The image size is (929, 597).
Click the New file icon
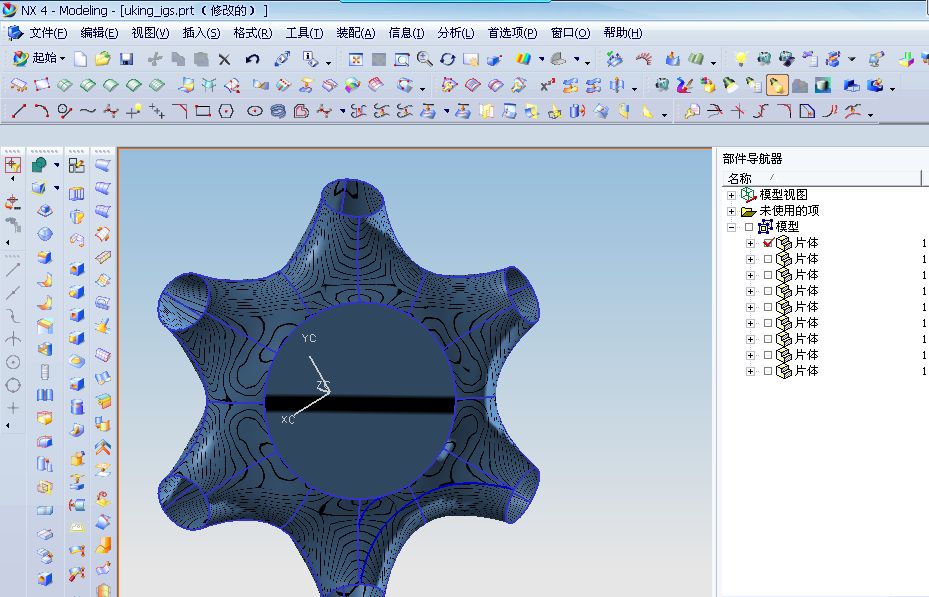click(x=81, y=59)
